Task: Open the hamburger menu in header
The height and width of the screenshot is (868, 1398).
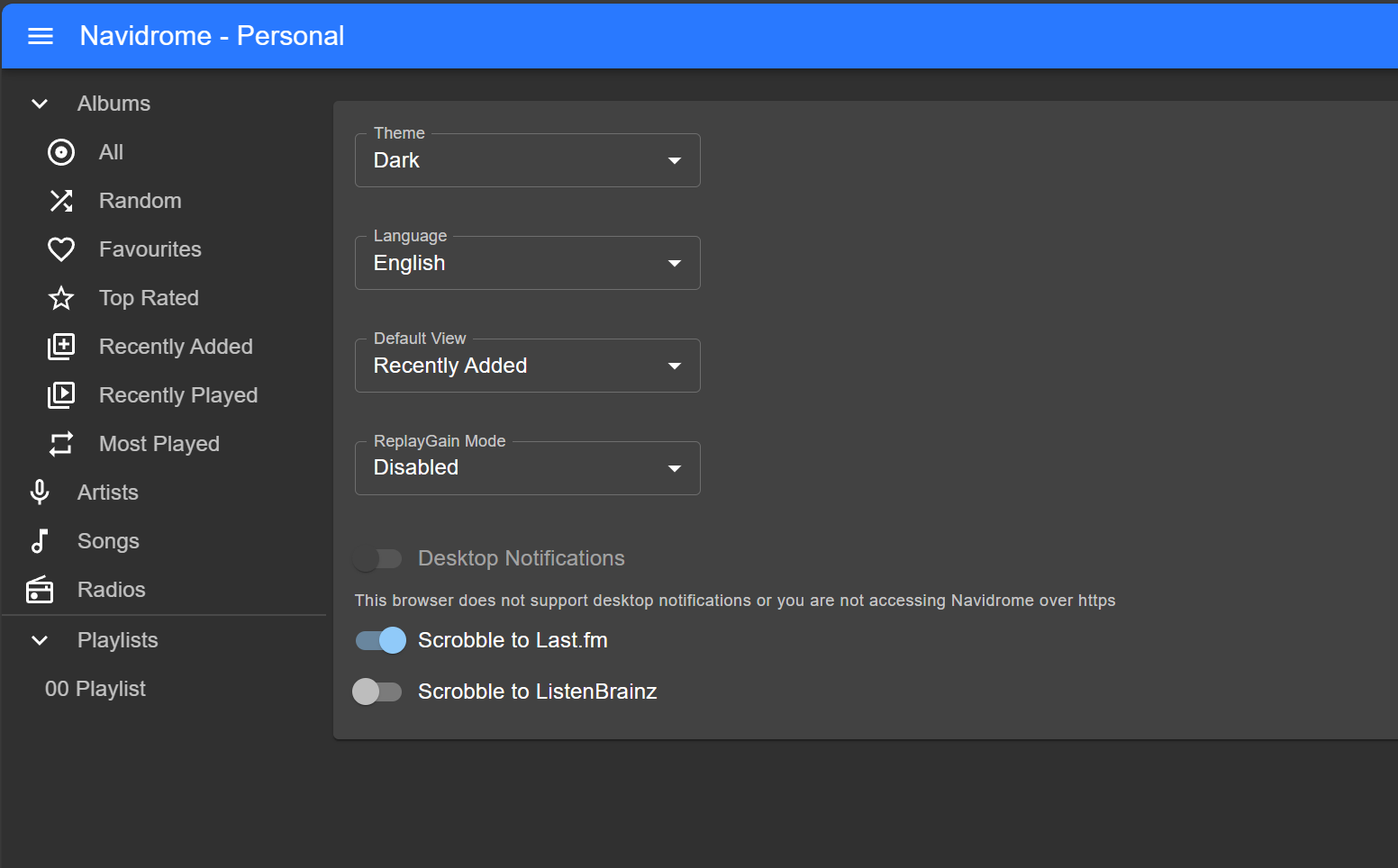Action: (41, 36)
